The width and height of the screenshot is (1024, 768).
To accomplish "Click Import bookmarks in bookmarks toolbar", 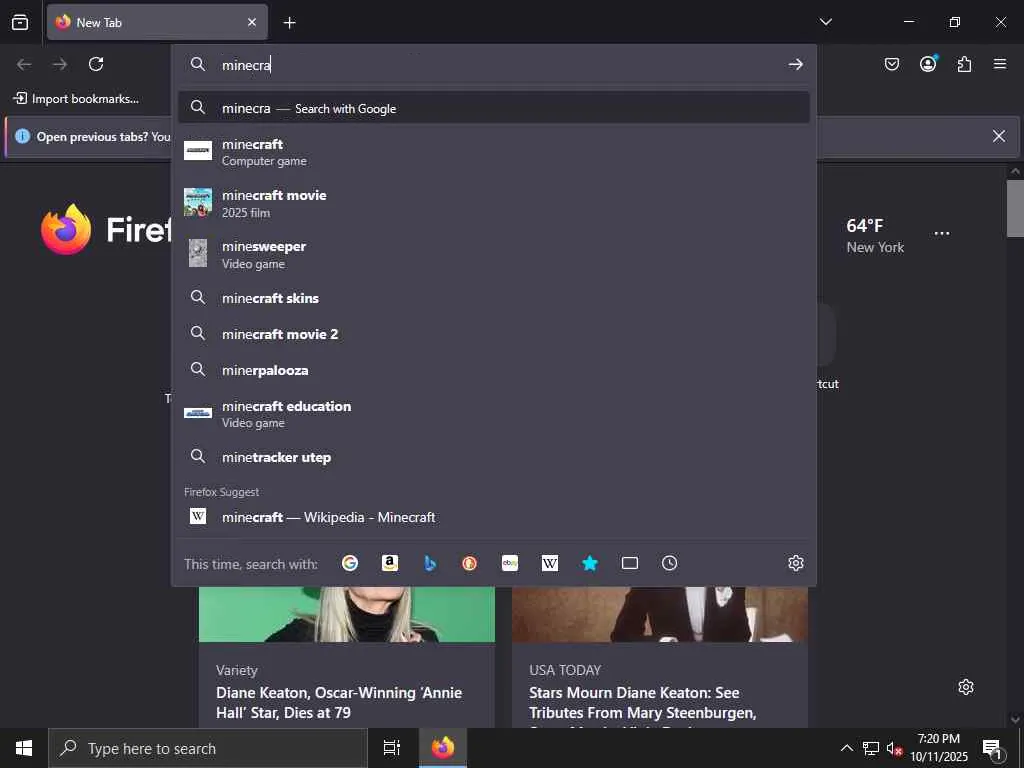I will (x=76, y=99).
